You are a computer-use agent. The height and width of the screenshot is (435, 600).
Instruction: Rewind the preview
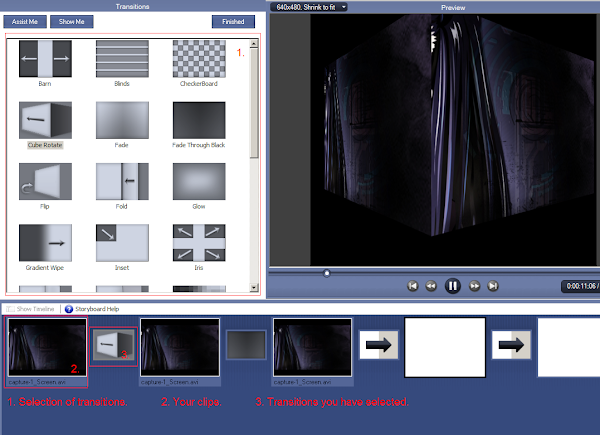click(x=431, y=286)
